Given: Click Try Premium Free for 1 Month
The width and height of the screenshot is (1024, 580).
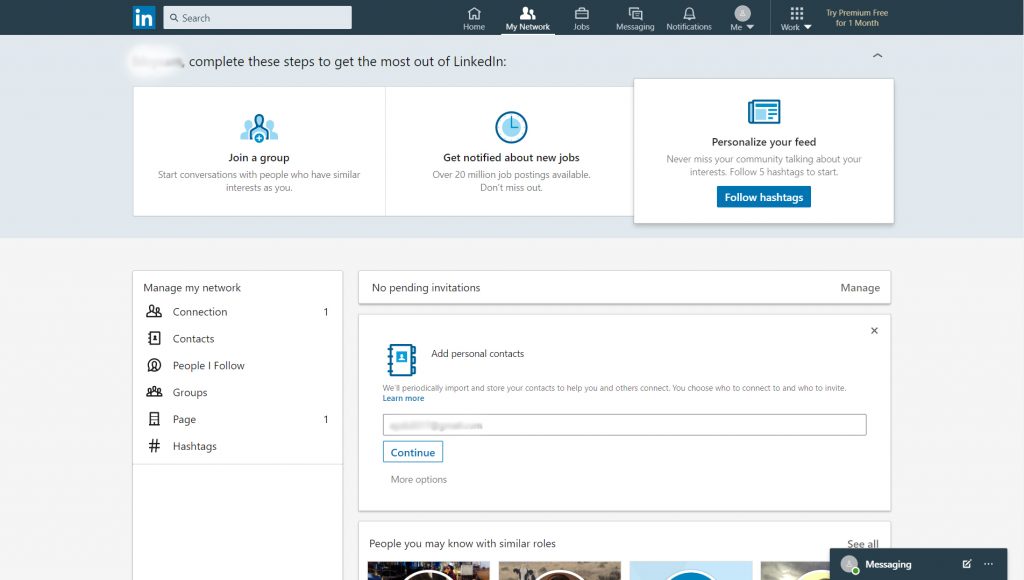Looking at the screenshot, I should 857,18.
